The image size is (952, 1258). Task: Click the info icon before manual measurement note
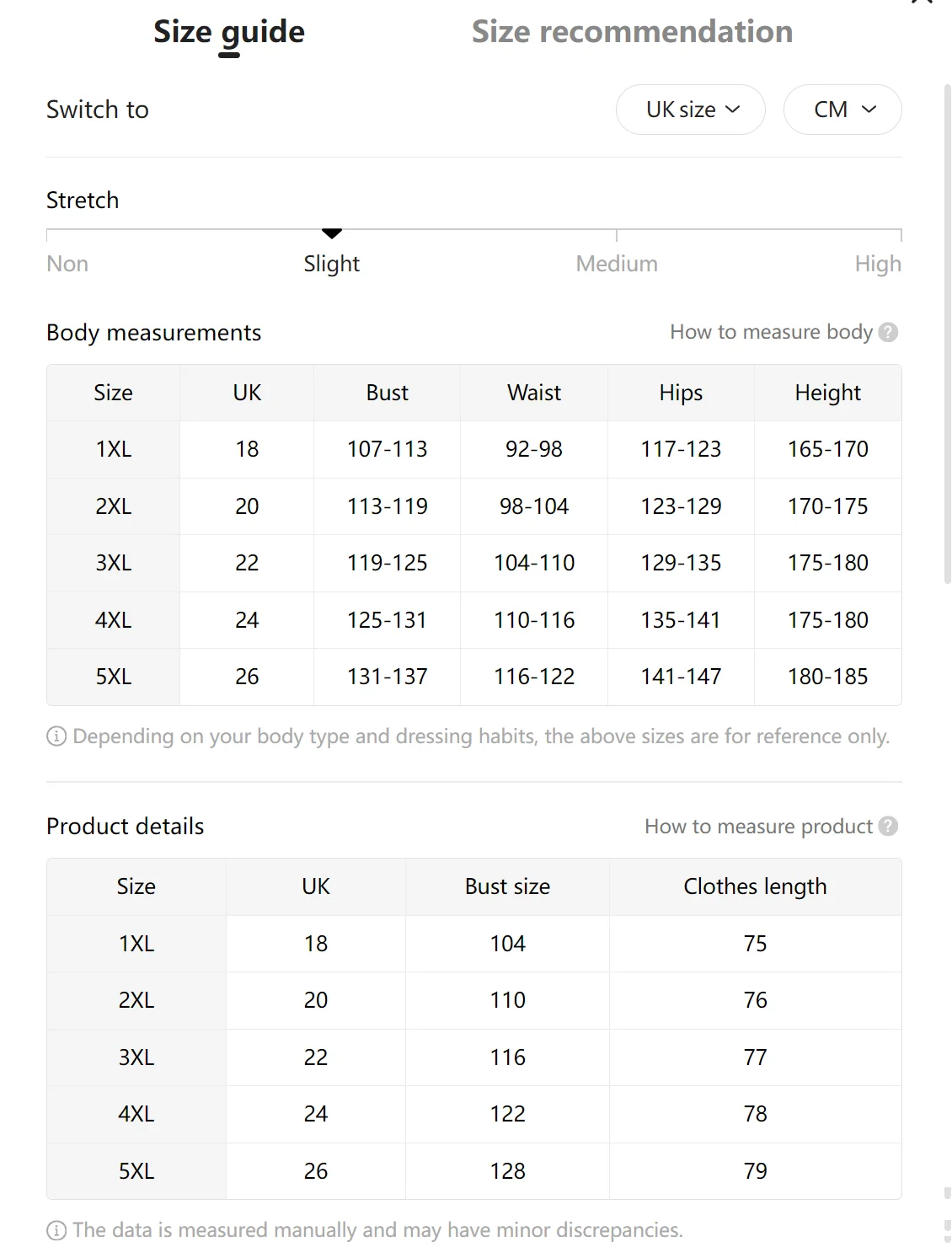click(56, 1230)
